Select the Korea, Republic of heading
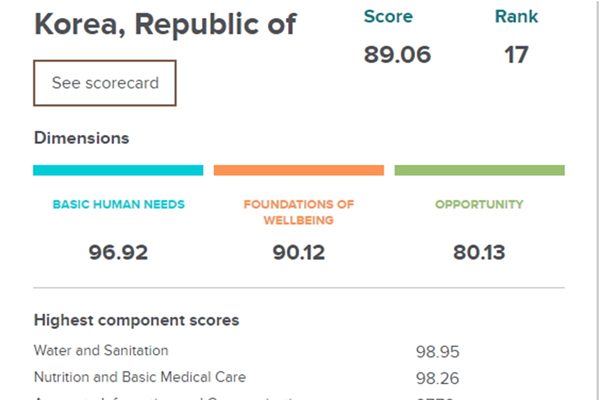 coord(165,24)
